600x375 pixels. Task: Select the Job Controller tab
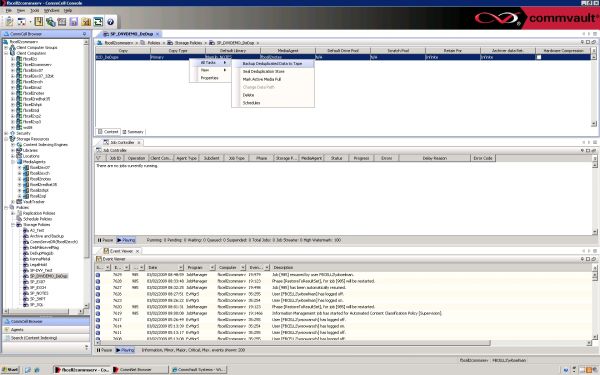click(122, 142)
